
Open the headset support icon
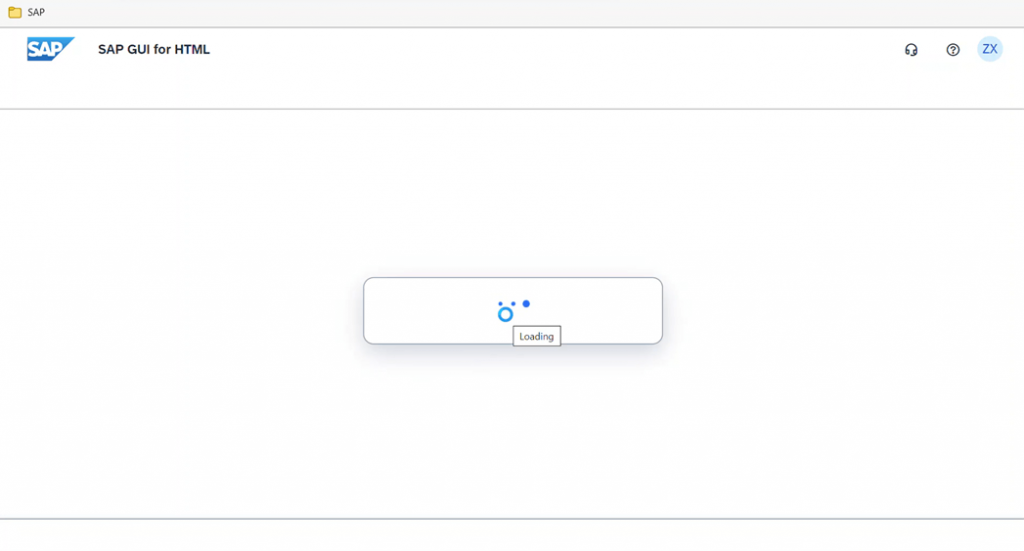tap(911, 50)
